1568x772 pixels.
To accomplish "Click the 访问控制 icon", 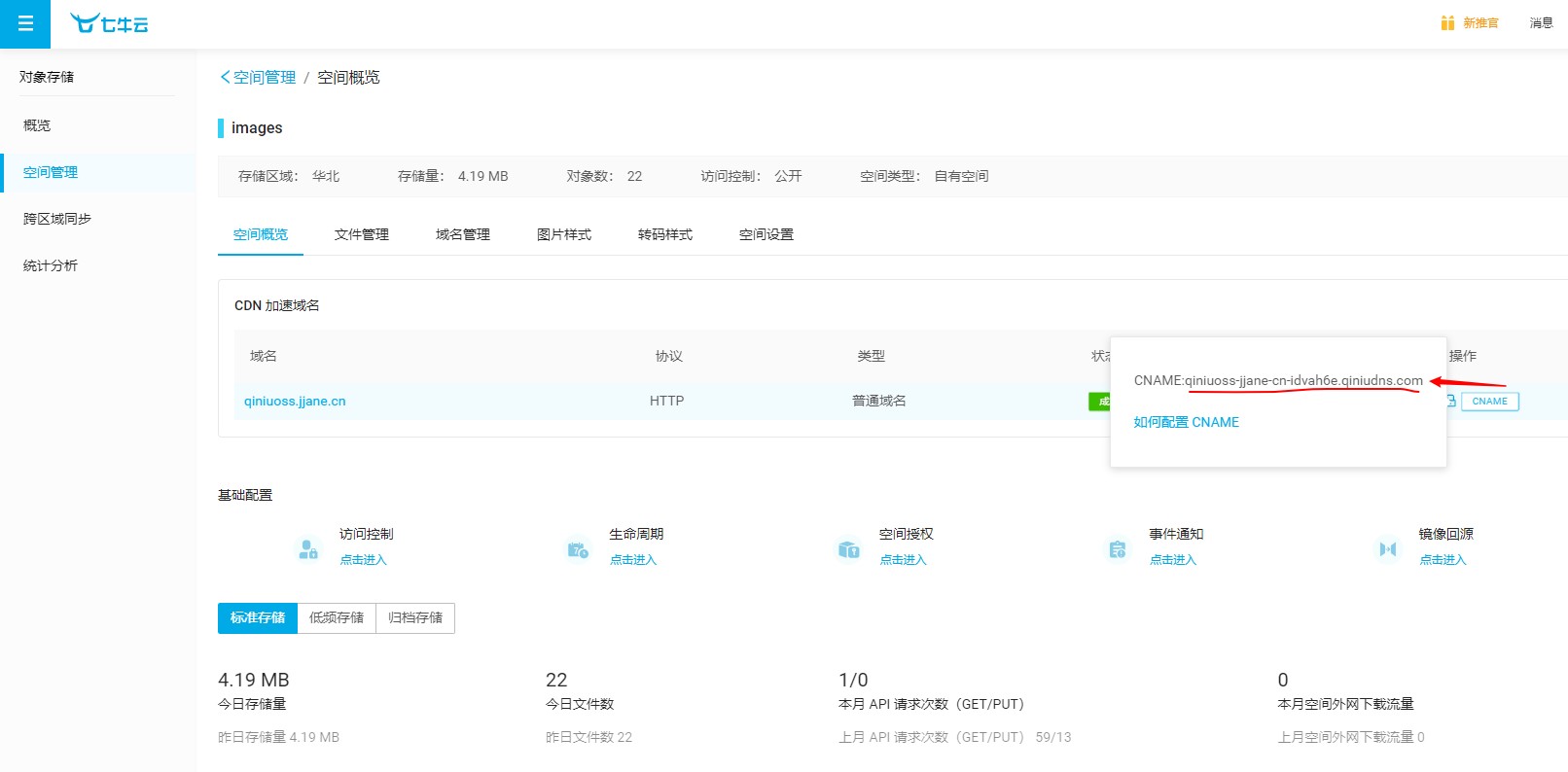I will pyautogui.click(x=308, y=549).
